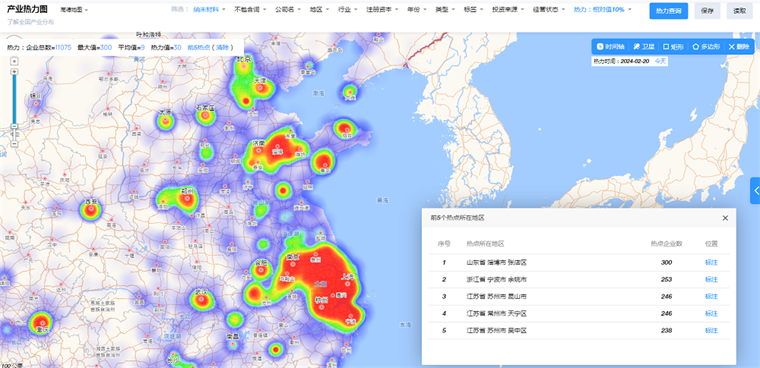Viewport: 760px width, 368px height.
Task: Click the 重庆 hotspot on the map
Action: 41,322
